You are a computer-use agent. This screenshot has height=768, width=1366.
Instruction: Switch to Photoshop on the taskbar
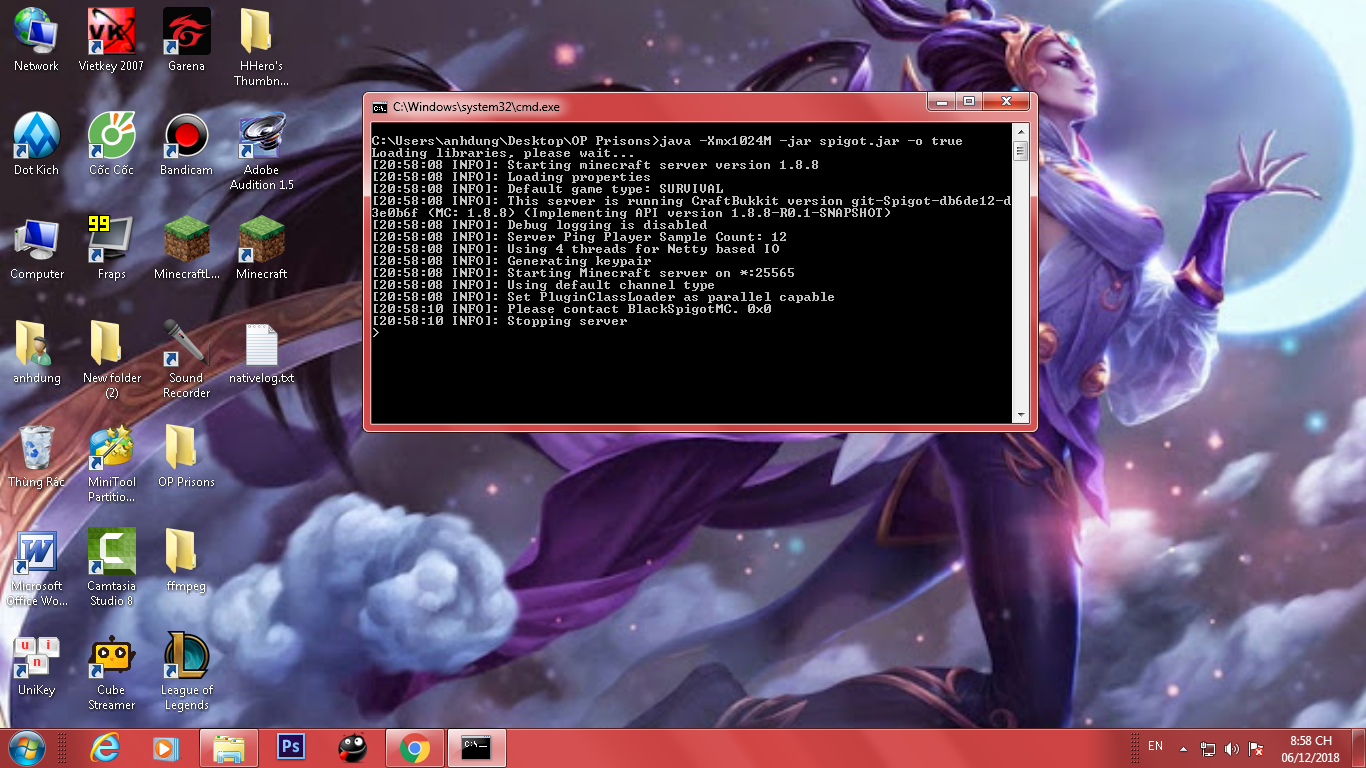tap(291, 748)
